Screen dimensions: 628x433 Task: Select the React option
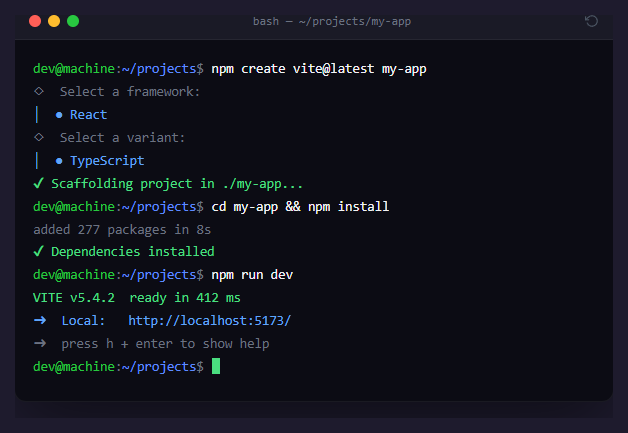[89, 115]
